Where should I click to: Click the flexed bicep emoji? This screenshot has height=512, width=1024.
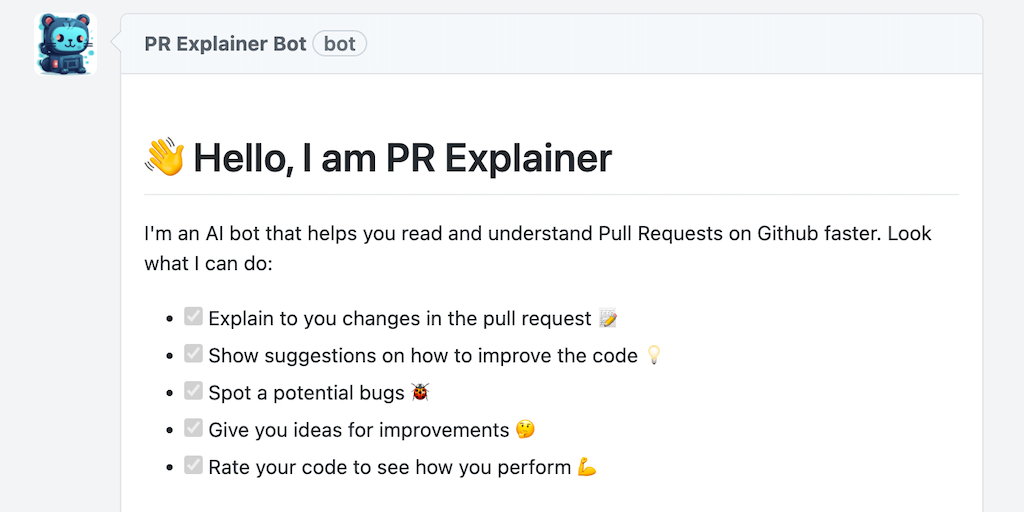587,467
